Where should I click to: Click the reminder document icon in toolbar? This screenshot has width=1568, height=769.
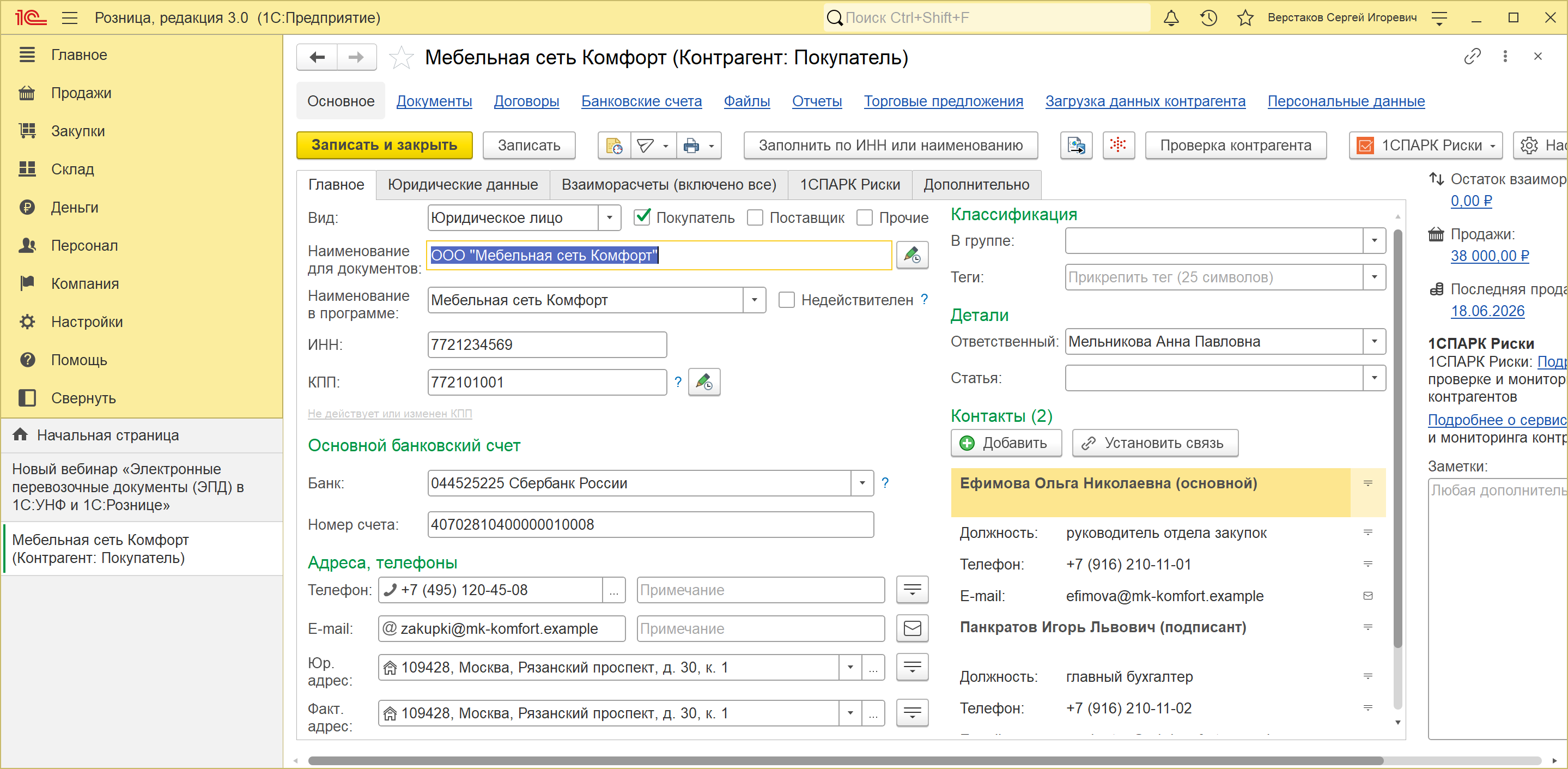click(x=614, y=146)
